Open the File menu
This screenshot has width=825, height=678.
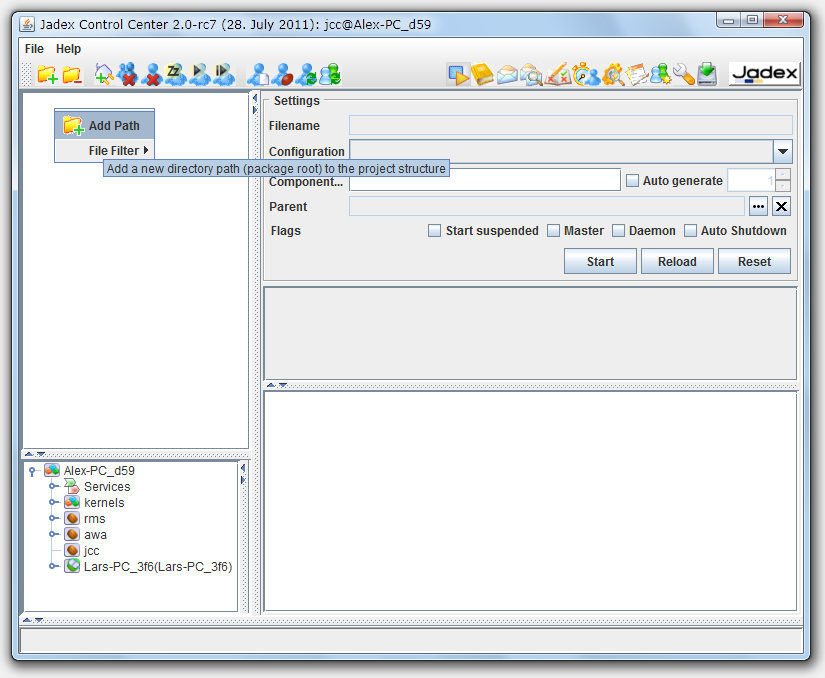coord(34,48)
